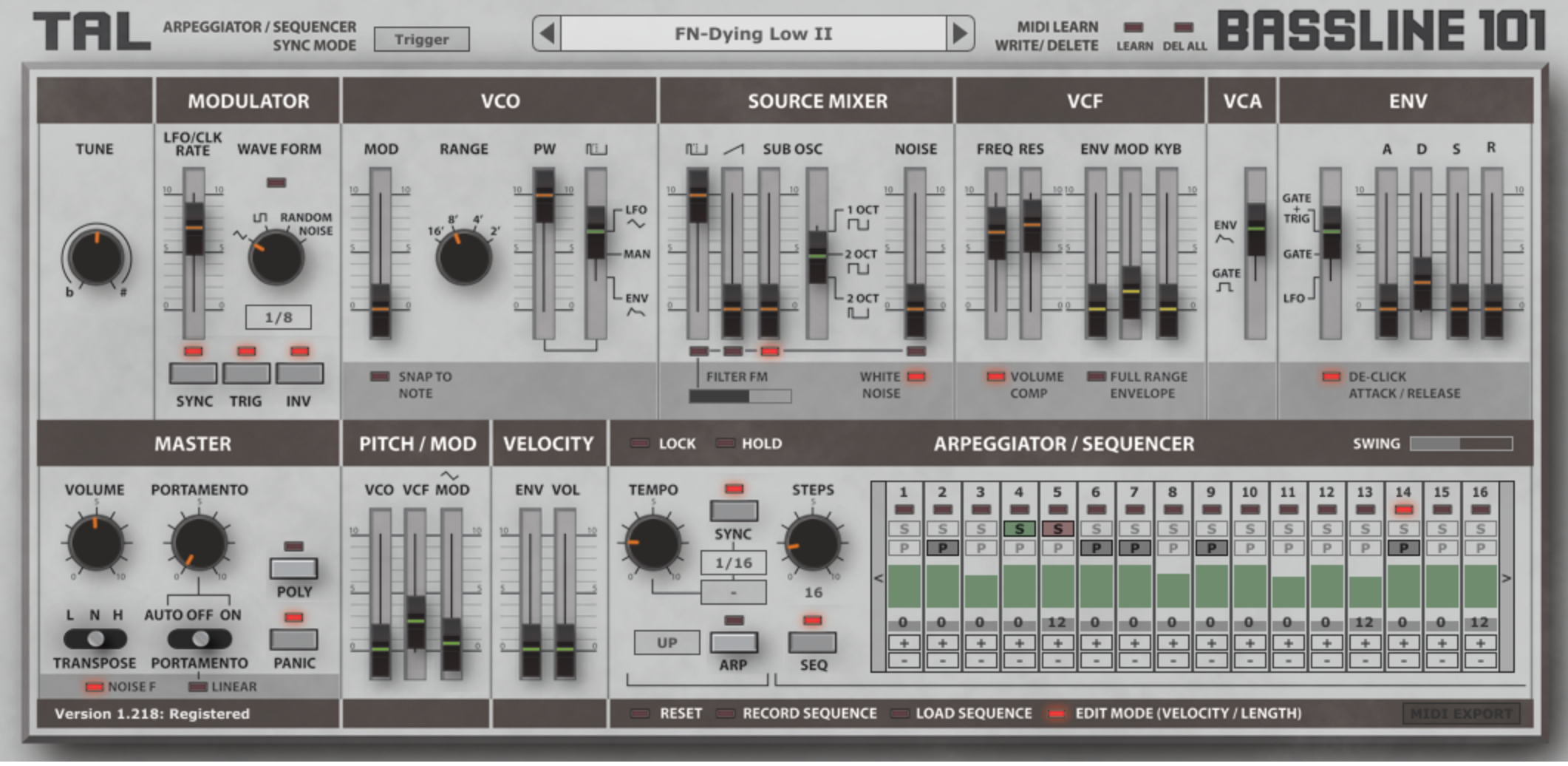Viewport: 1568px width, 766px height.
Task: Open the modulator 1/8 rate dropdown
Action: (x=279, y=317)
